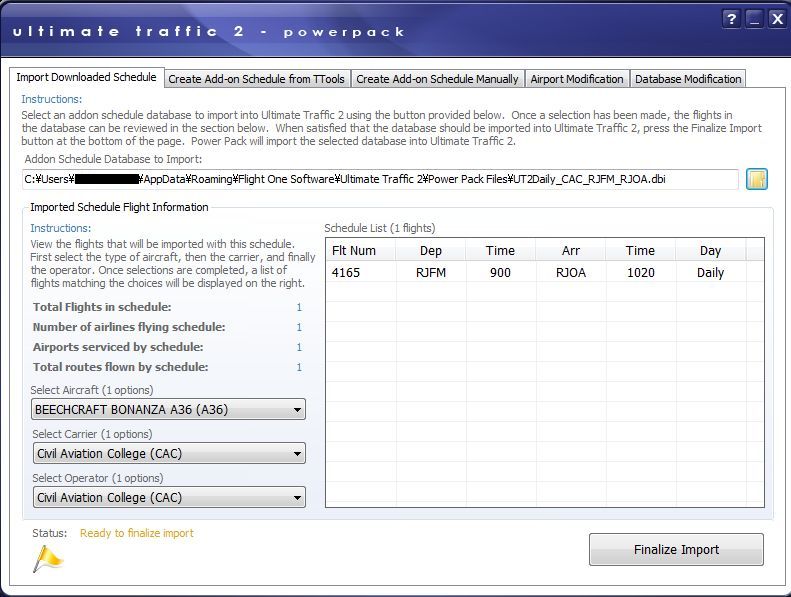Click 'Total Flights in schedule:' label
The width and height of the screenshot is (791, 597).
click(x=102, y=307)
